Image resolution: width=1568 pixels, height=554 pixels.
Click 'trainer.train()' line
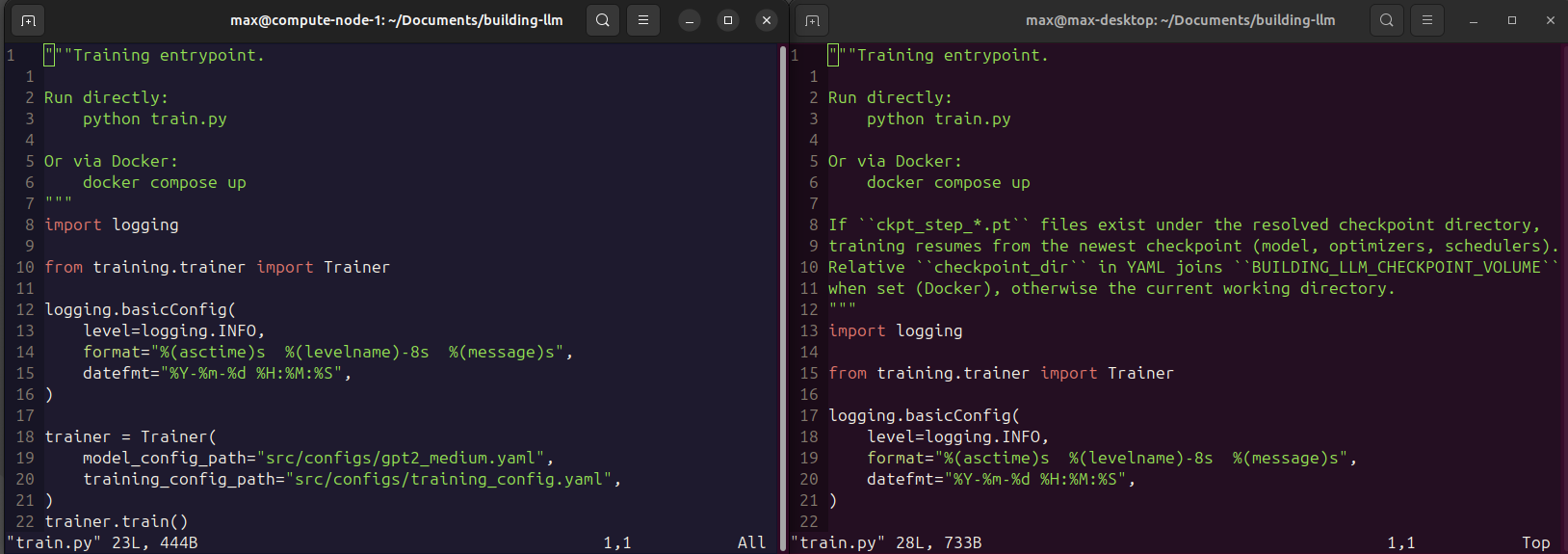[117, 522]
